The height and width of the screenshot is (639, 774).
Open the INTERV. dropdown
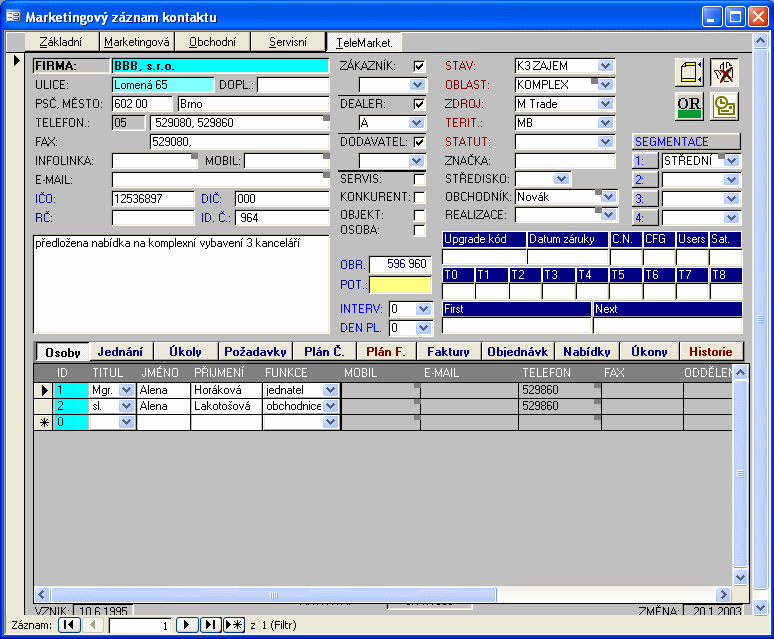coord(423,309)
